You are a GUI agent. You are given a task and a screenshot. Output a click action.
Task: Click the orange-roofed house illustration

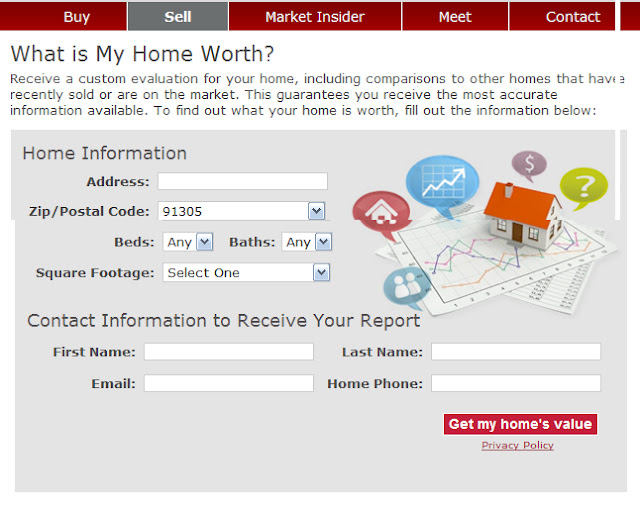522,216
